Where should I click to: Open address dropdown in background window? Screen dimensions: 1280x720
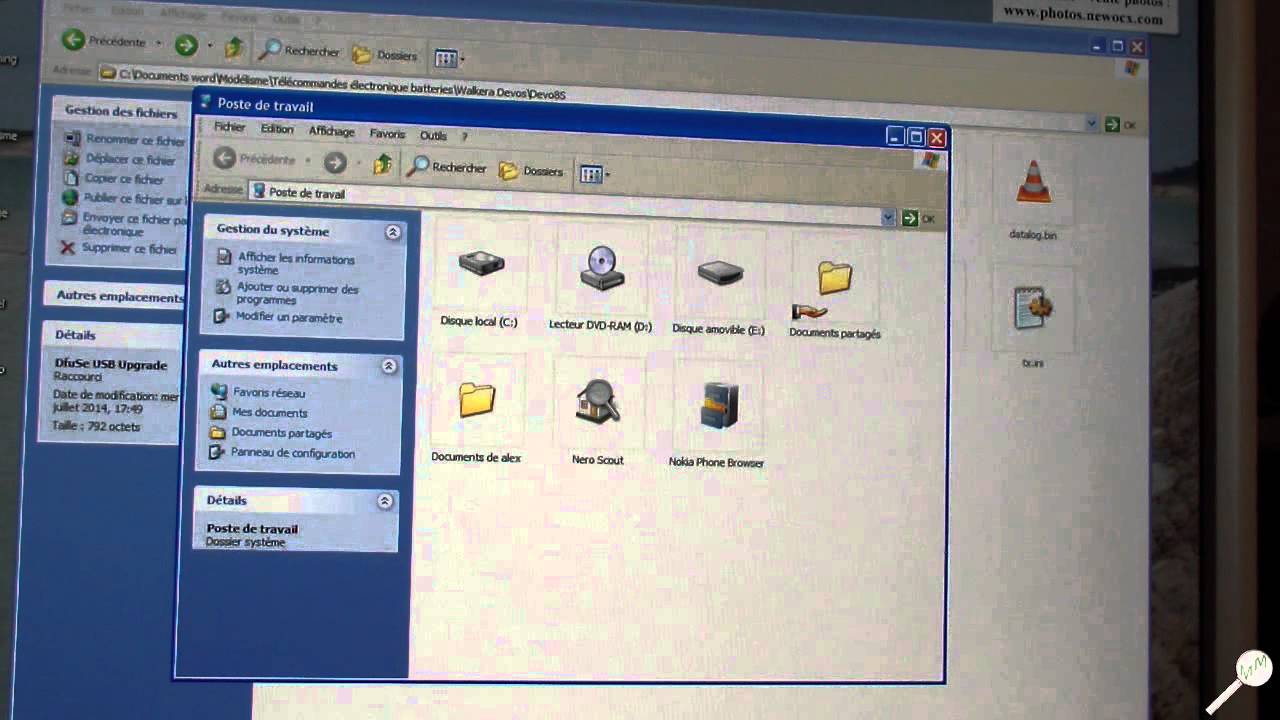point(1091,123)
